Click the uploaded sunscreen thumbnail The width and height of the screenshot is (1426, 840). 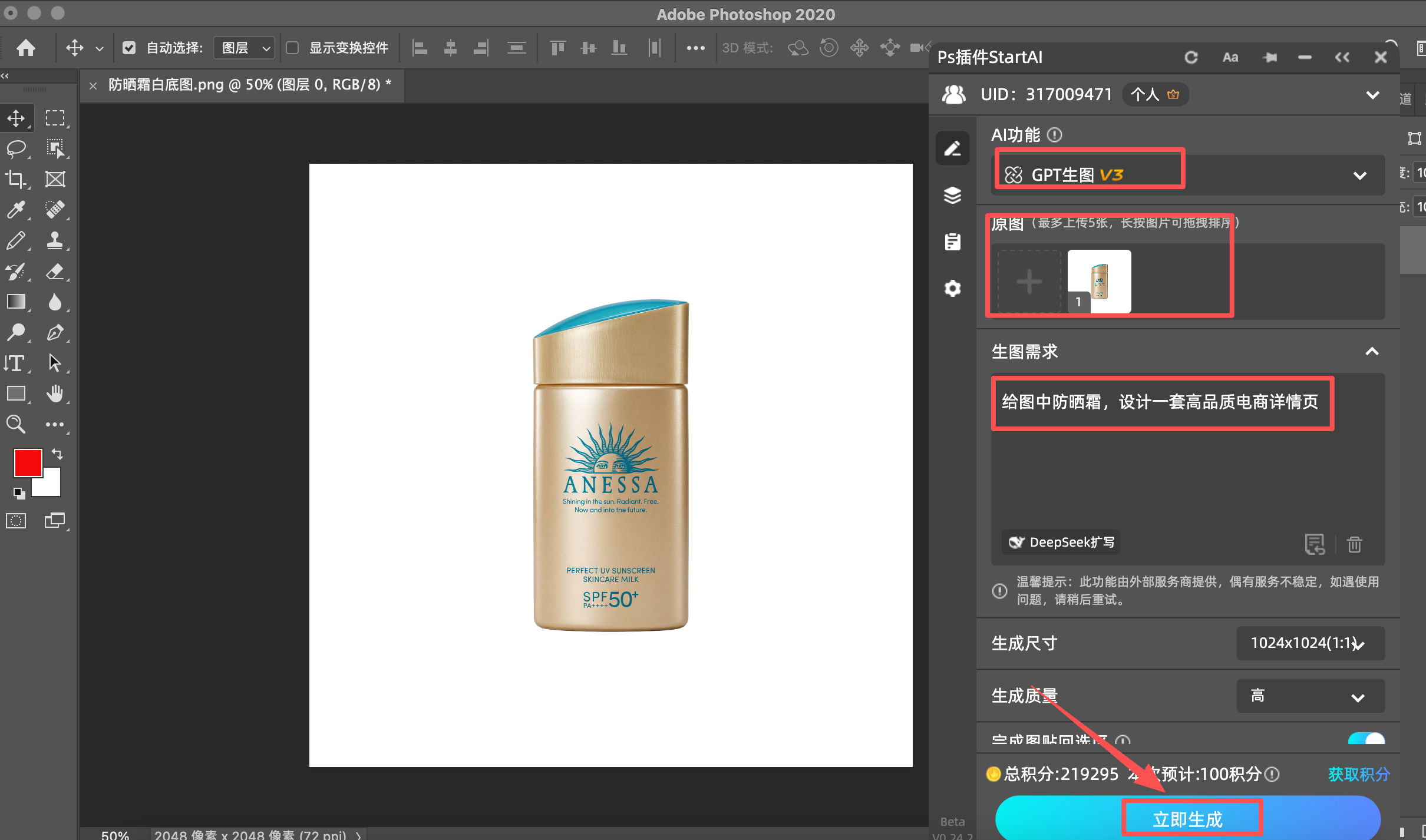(x=1100, y=282)
